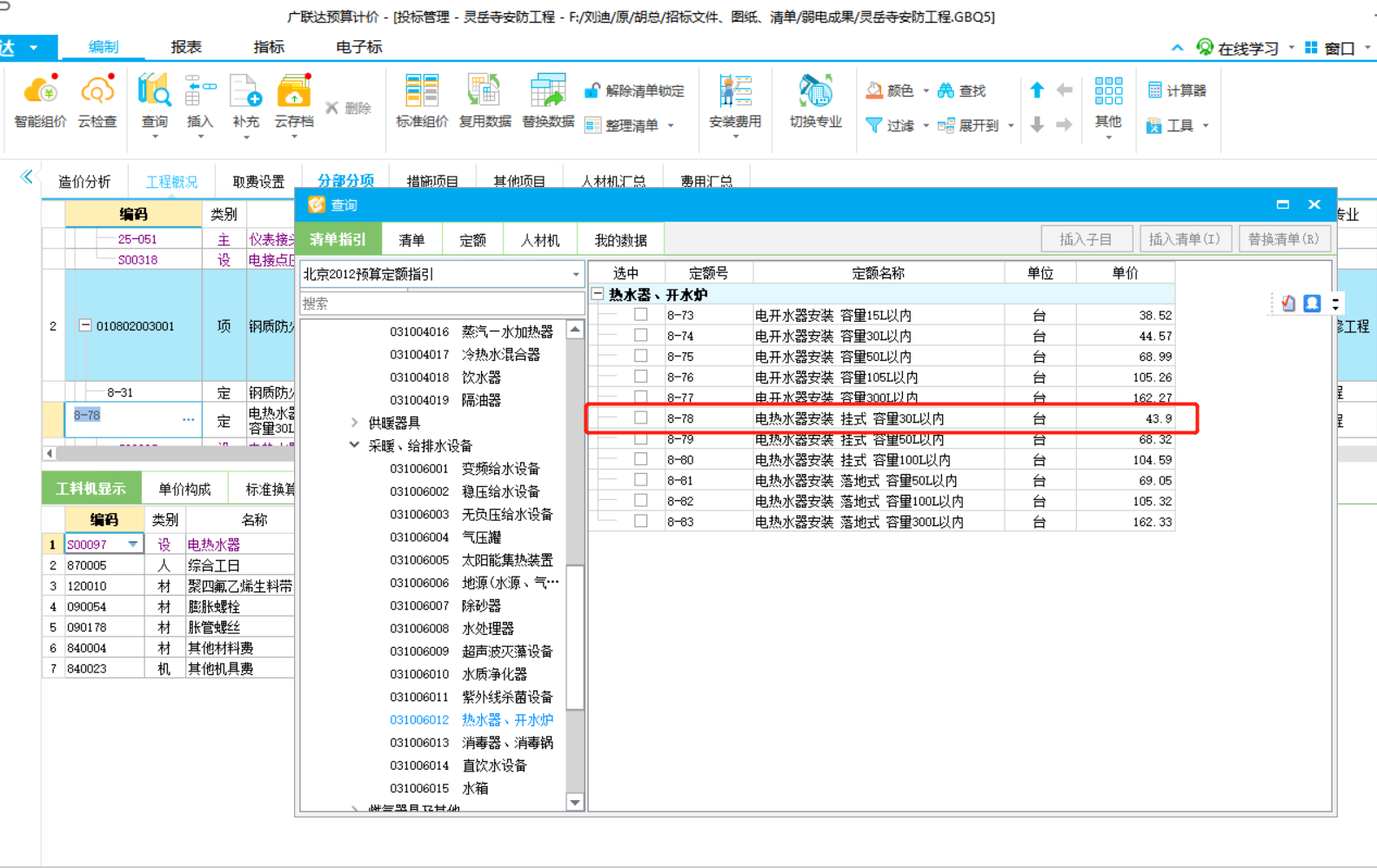Open 我的数据 tab in query dialog
Viewport: 1377px width, 868px height.
click(x=621, y=240)
